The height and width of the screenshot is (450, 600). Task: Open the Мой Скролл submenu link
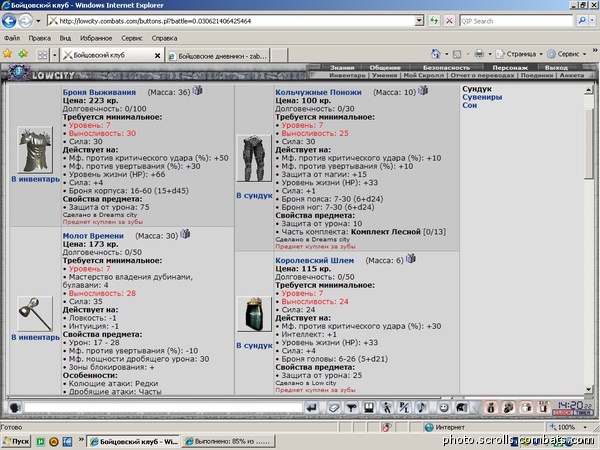[424, 75]
